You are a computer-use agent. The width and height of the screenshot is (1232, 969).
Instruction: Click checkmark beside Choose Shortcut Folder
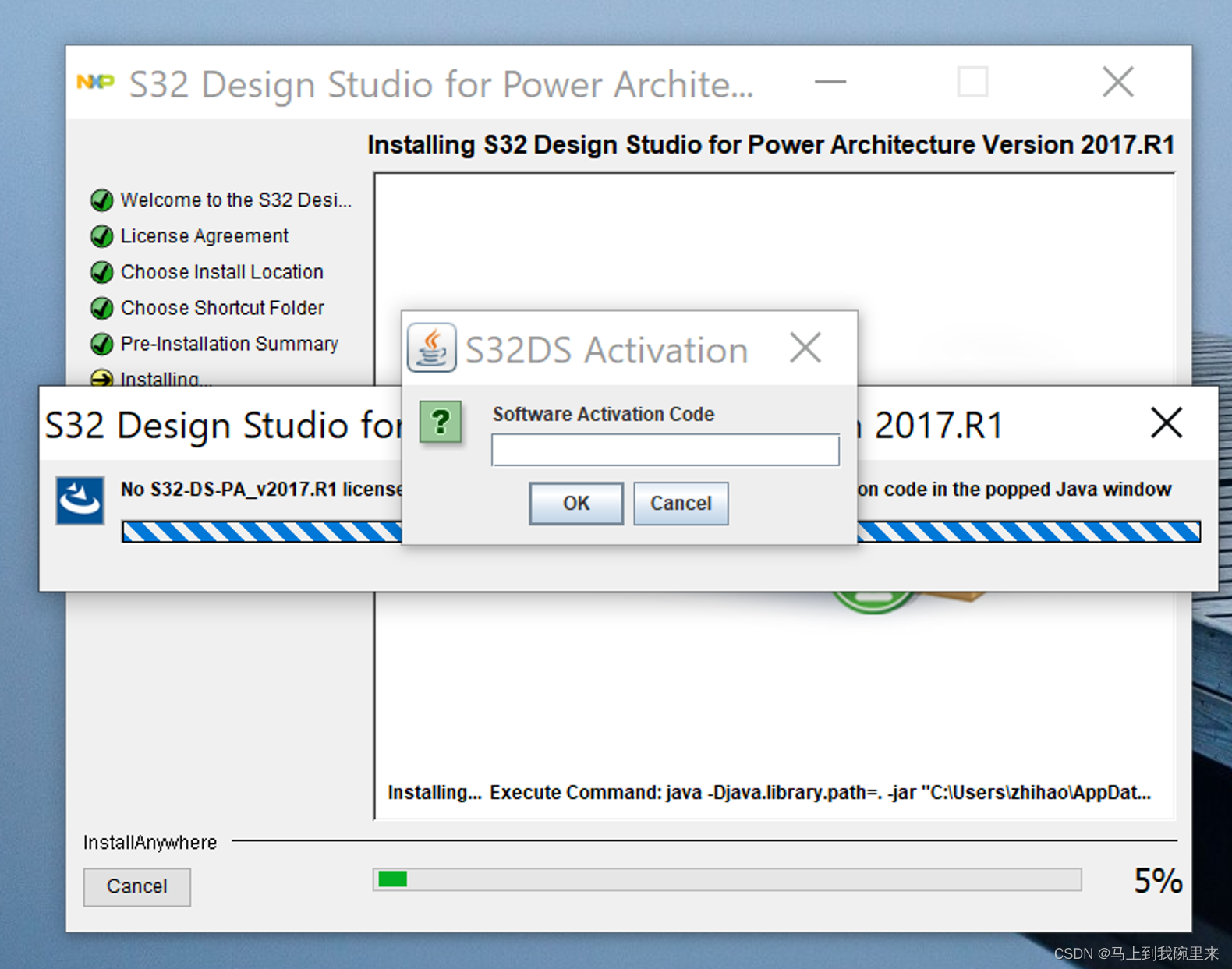[x=101, y=308]
